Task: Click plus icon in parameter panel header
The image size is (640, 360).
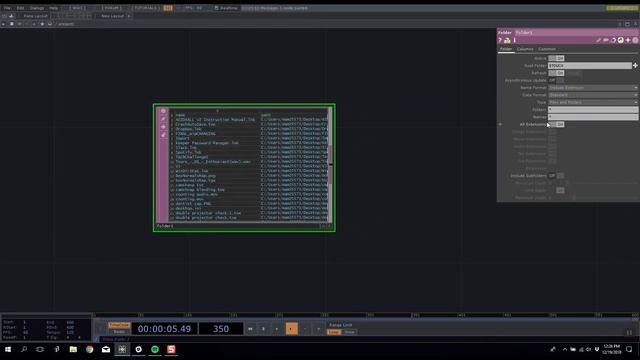Action: click(x=628, y=40)
